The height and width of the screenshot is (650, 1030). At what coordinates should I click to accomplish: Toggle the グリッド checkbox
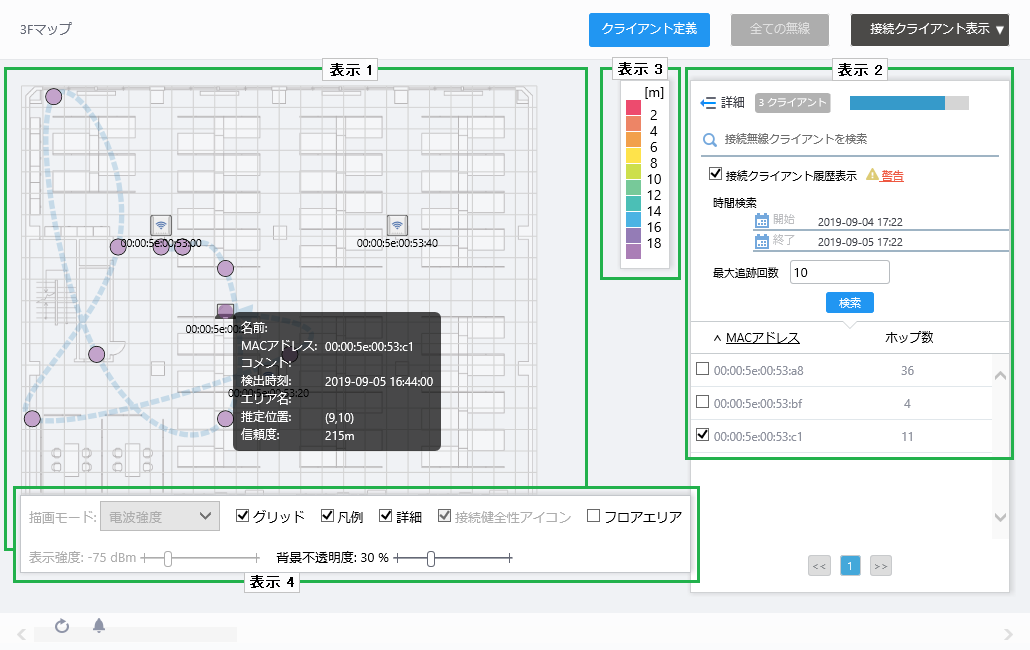coord(242,516)
